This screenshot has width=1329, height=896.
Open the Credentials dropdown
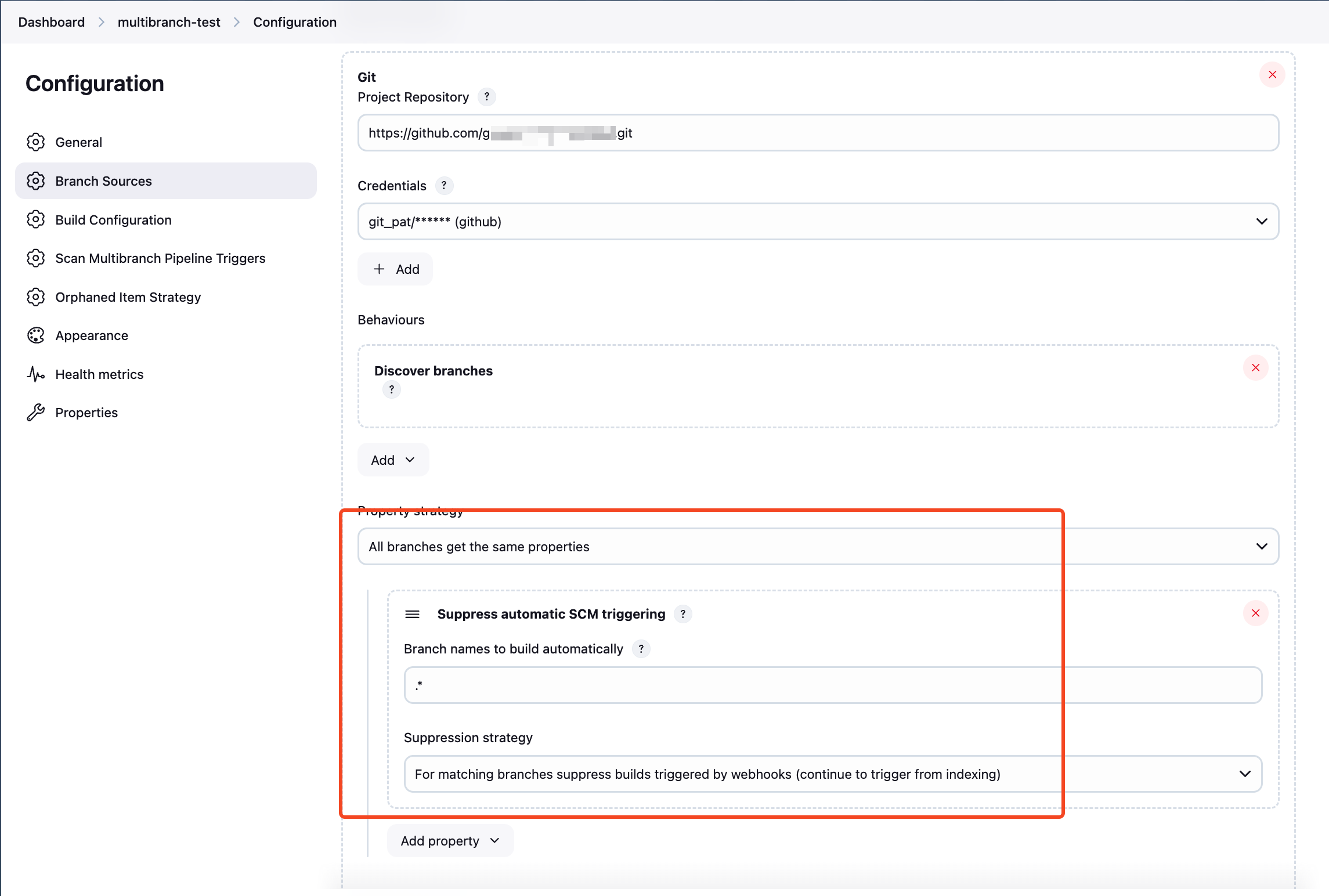point(818,222)
